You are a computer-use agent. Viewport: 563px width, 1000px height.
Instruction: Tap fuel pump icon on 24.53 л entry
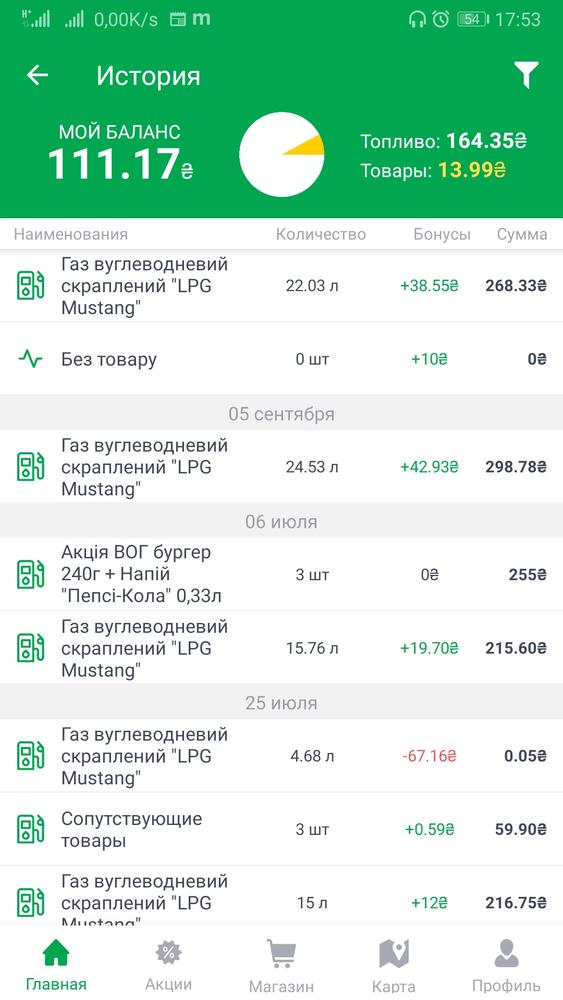[x=30, y=466]
